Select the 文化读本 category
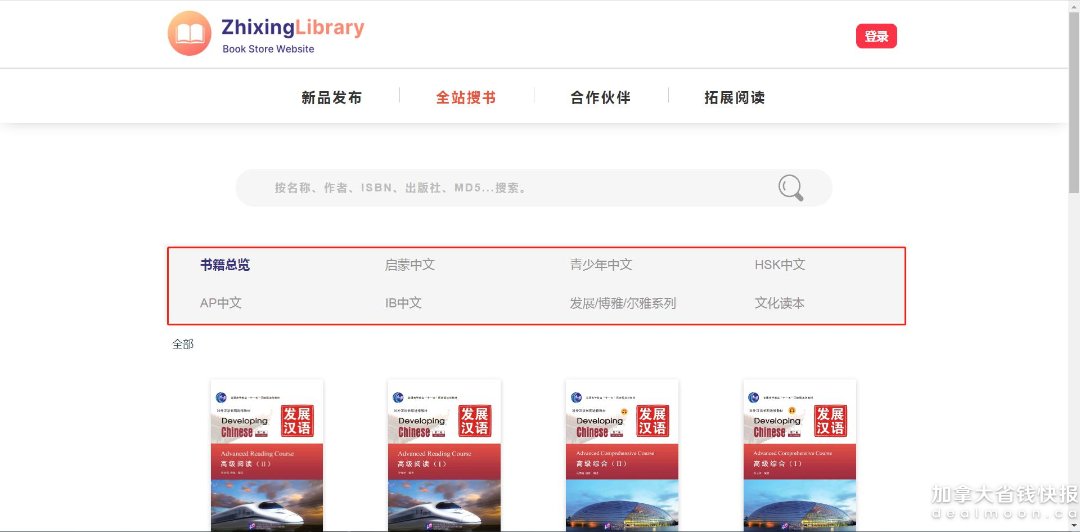The width and height of the screenshot is (1080, 532). pos(779,303)
